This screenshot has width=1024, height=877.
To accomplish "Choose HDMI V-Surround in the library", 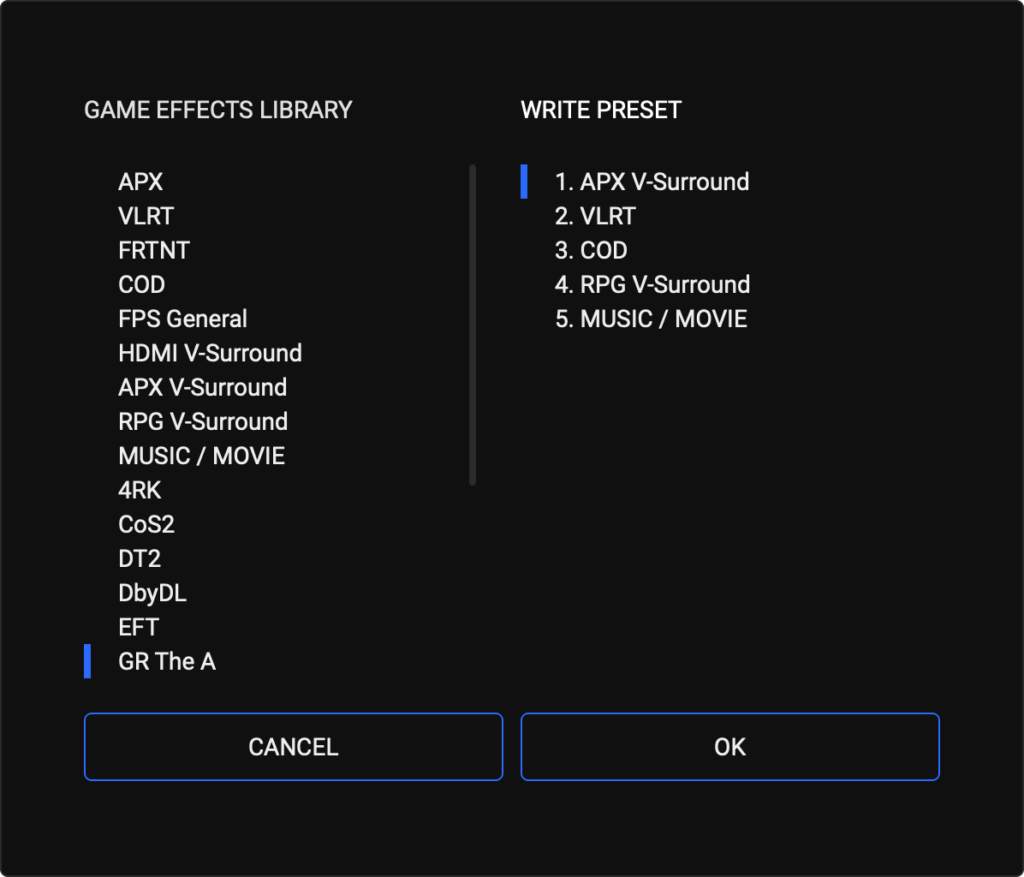I will [210, 353].
